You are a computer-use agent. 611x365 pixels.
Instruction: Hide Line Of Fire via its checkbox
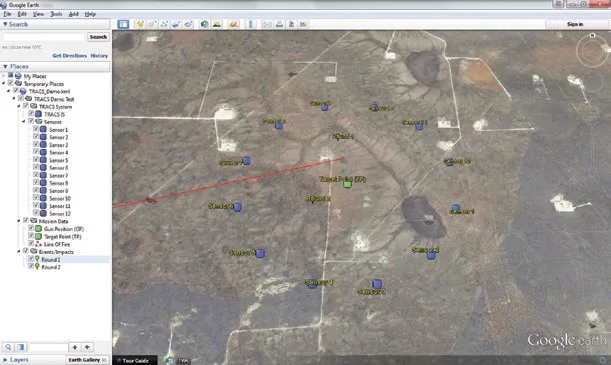point(31,244)
